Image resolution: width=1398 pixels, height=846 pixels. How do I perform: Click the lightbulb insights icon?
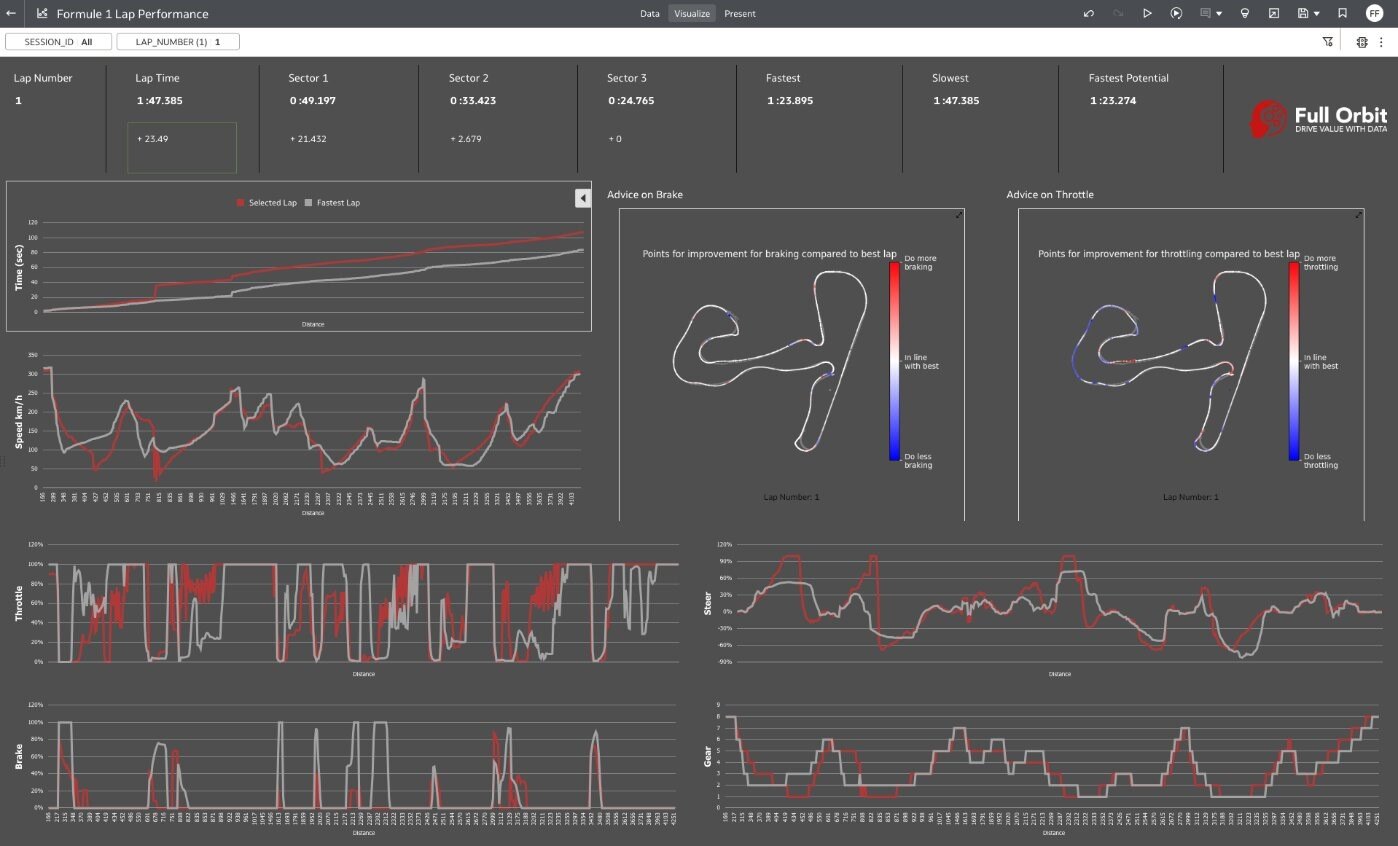[1244, 13]
